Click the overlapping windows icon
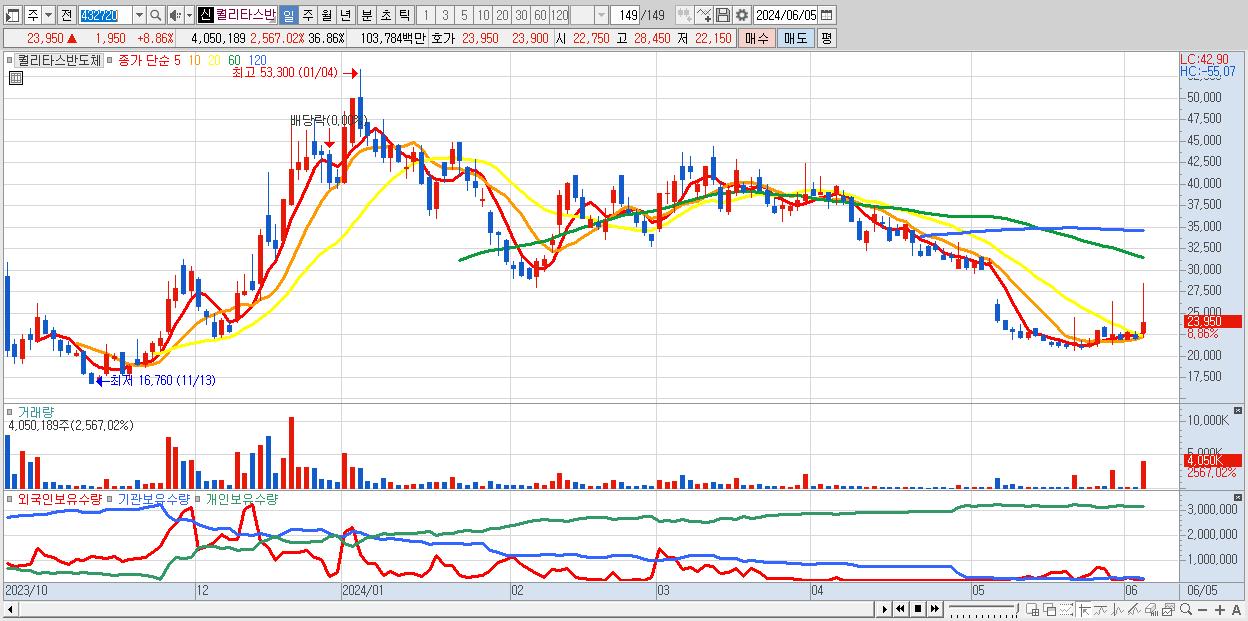 point(1050,609)
